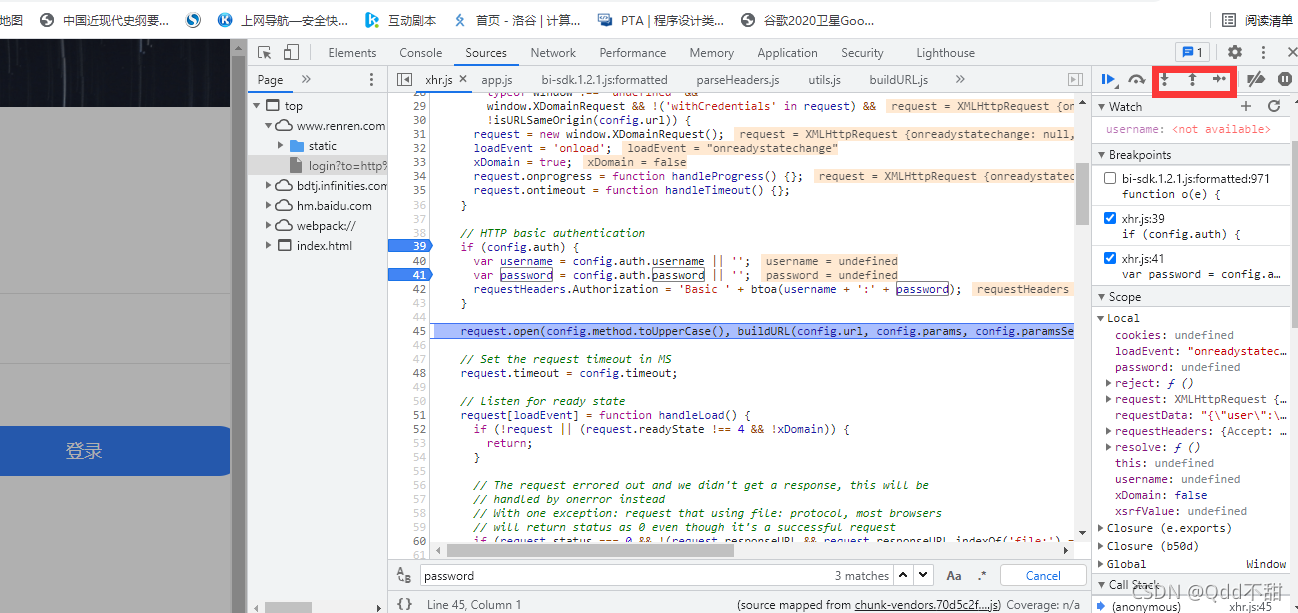
Task: Resume script execution in debugger
Action: click(x=1109, y=79)
